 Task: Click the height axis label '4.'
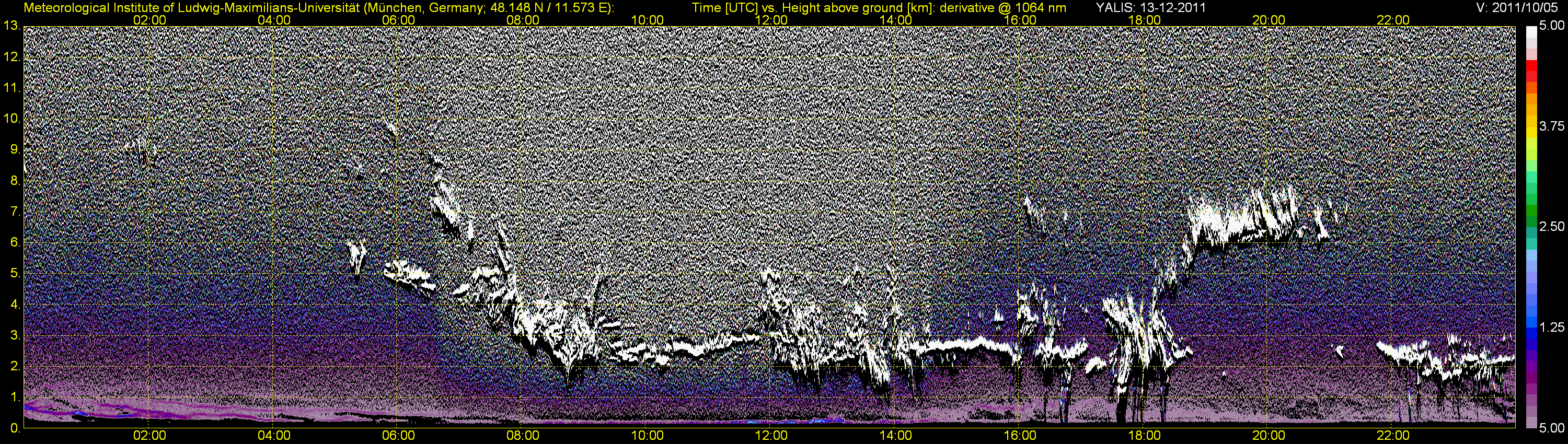tap(16, 305)
